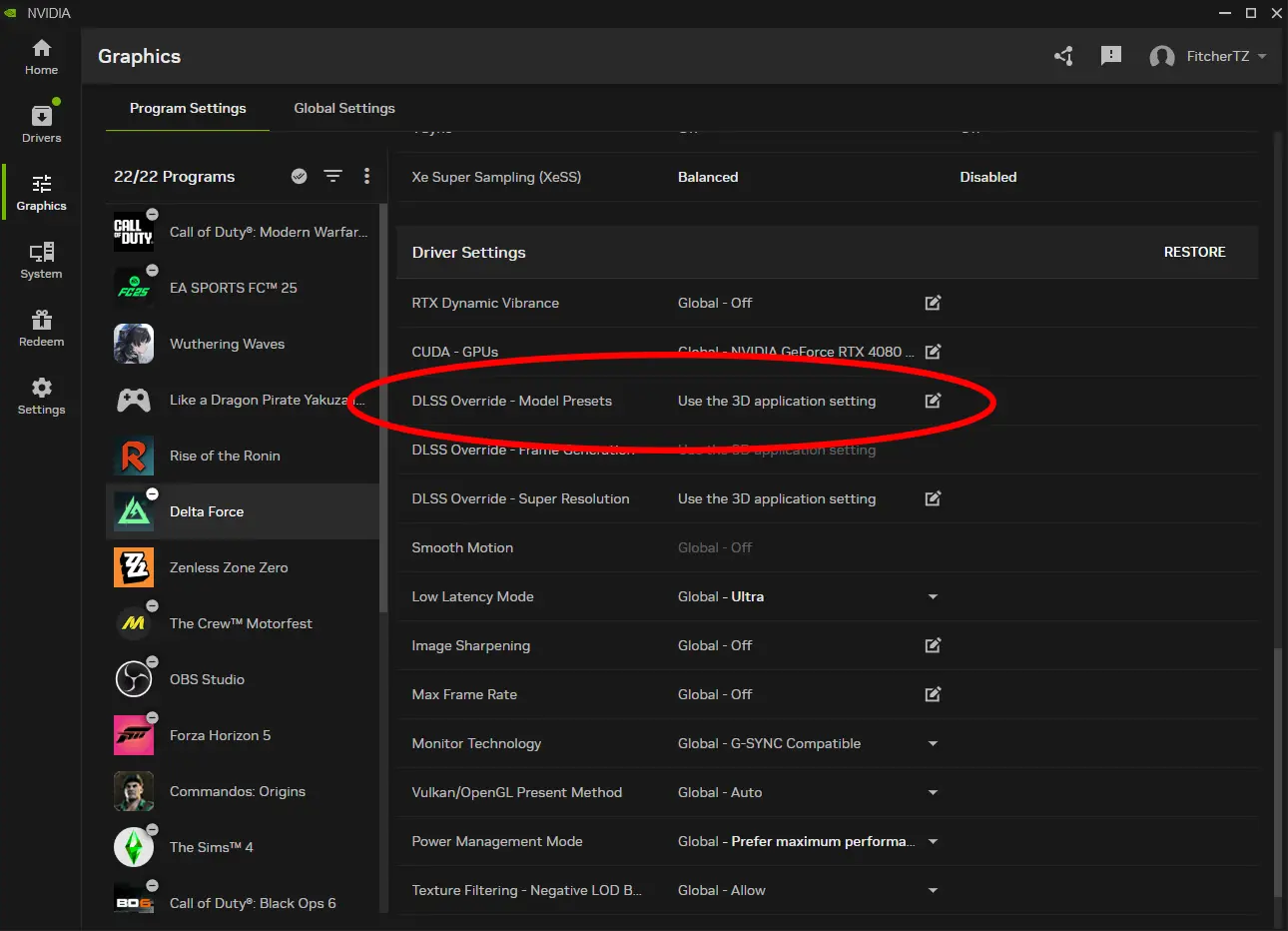Click the Xe Super Sampling Balanced value

[708, 177]
